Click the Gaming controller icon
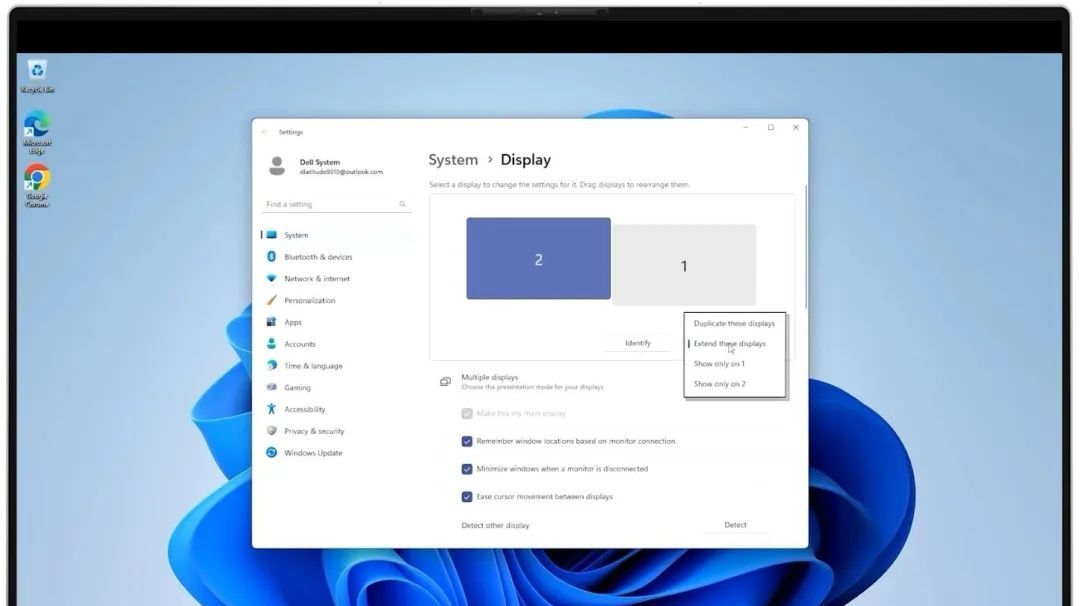 [271, 387]
